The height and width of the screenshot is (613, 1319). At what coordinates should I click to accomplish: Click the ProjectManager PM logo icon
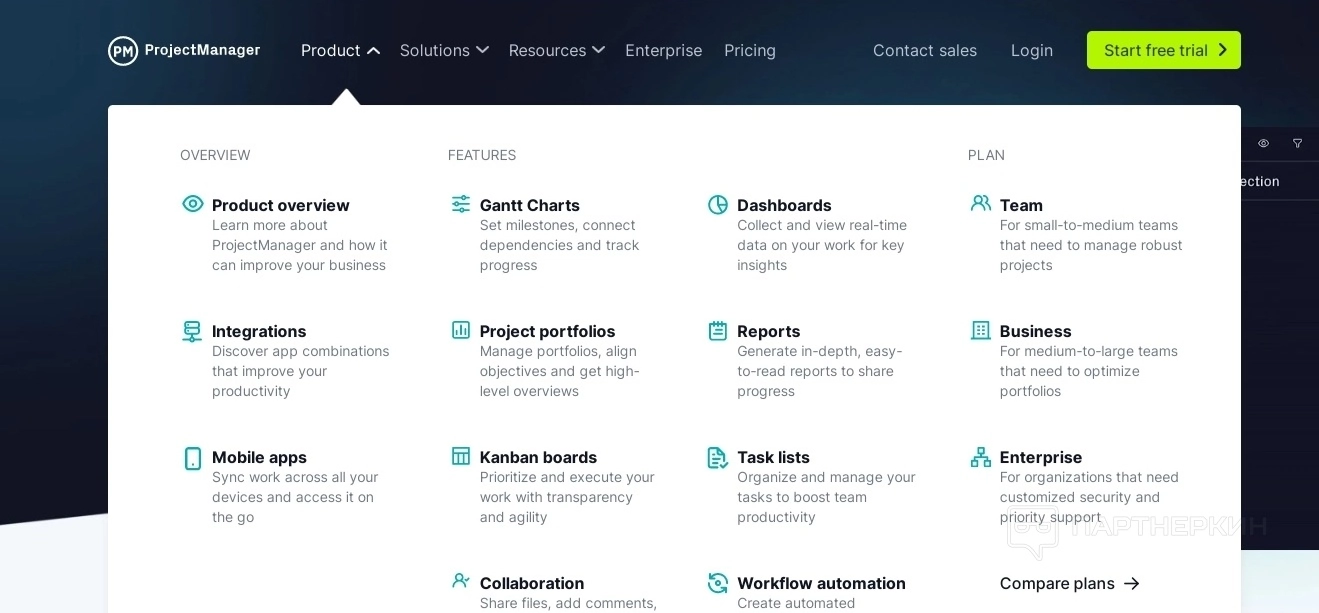coord(123,51)
